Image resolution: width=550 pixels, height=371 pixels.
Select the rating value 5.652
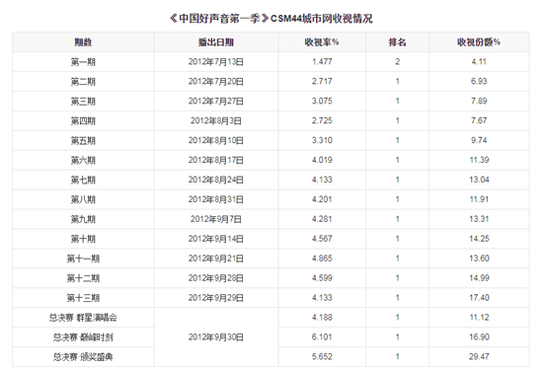click(322, 357)
